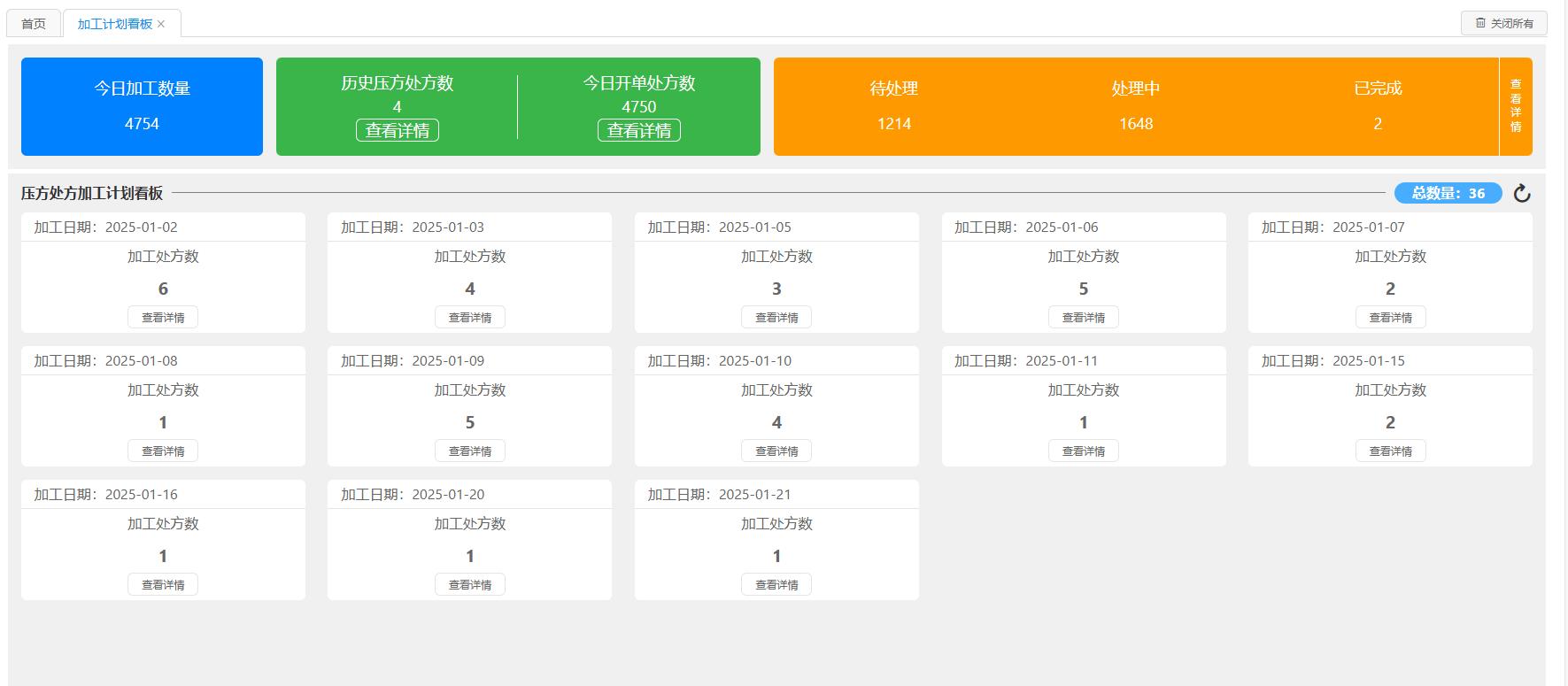This screenshot has width=1568, height=686.
Task: Click the 加工日期：2025-01-21 header text
Action: pyautogui.click(x=720, y=494)
